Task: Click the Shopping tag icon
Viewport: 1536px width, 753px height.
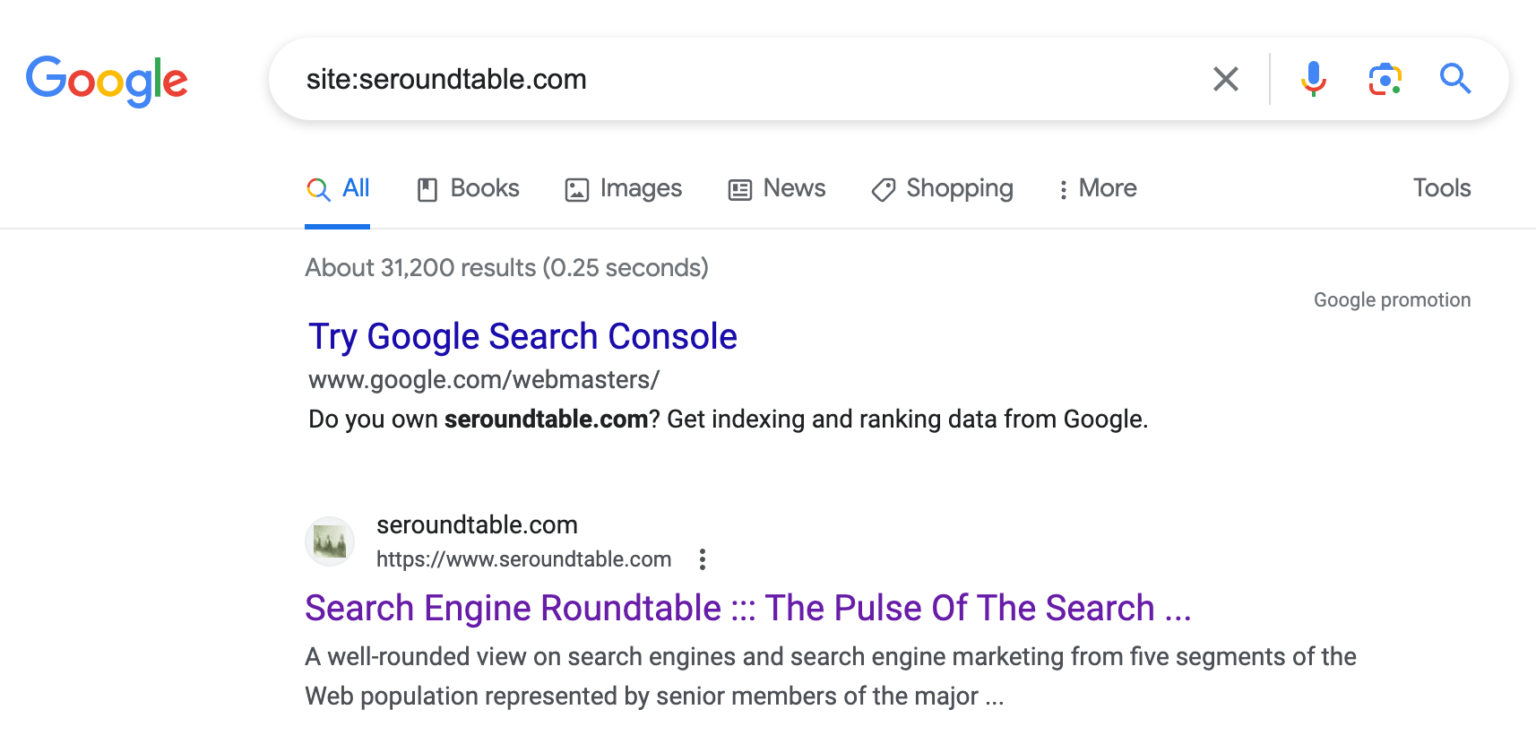Action: pyautogui.click(x=884, y=188)
